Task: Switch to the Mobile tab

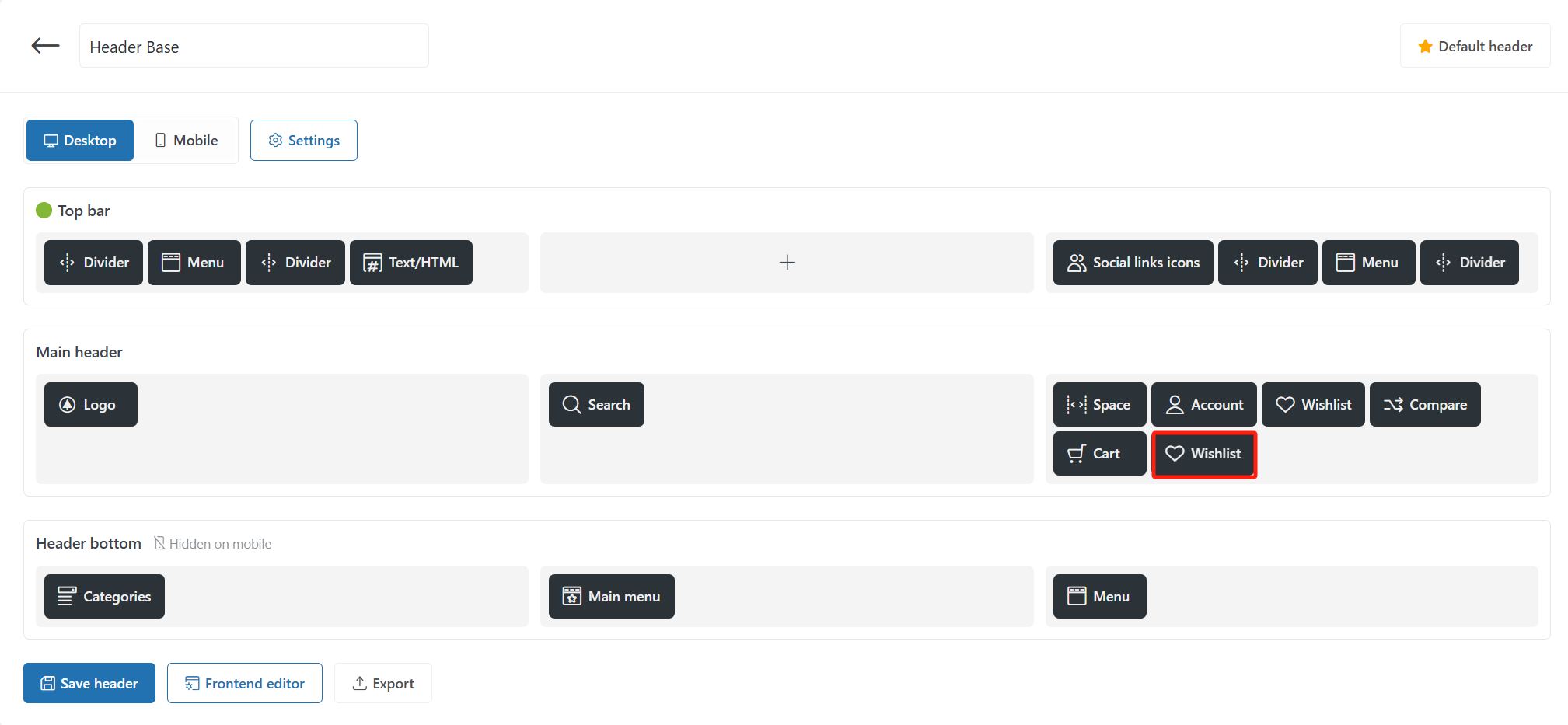Action: pos(187,141)
